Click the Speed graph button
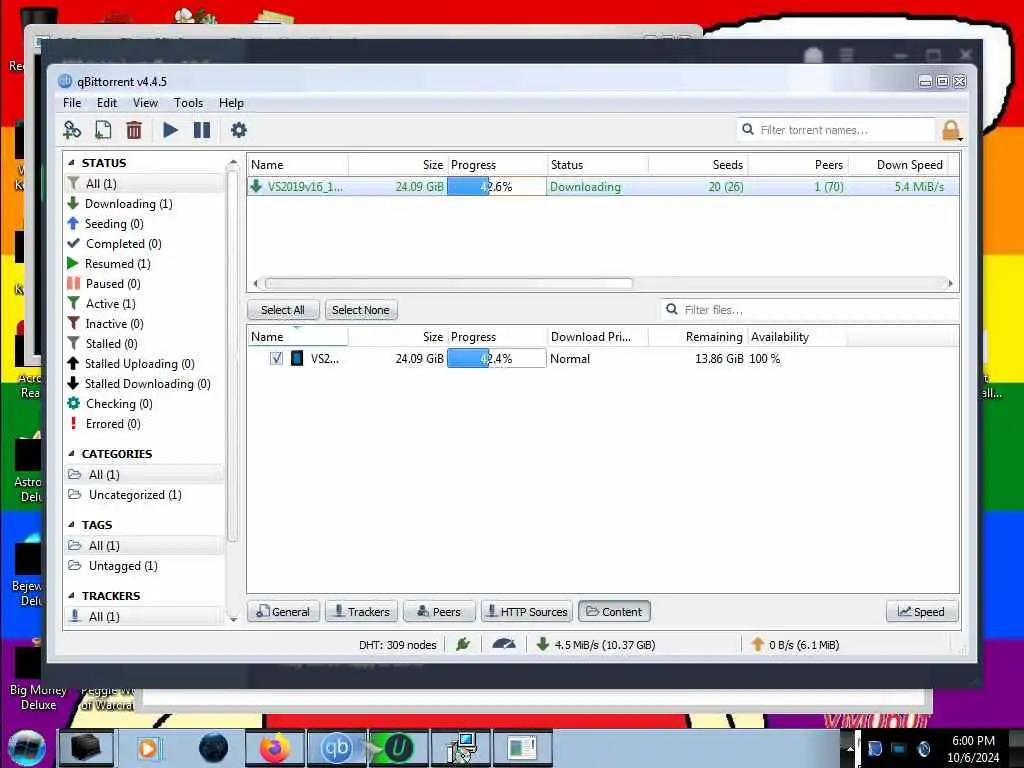This screenshot has height=768, width=1024. pos(921,612)
